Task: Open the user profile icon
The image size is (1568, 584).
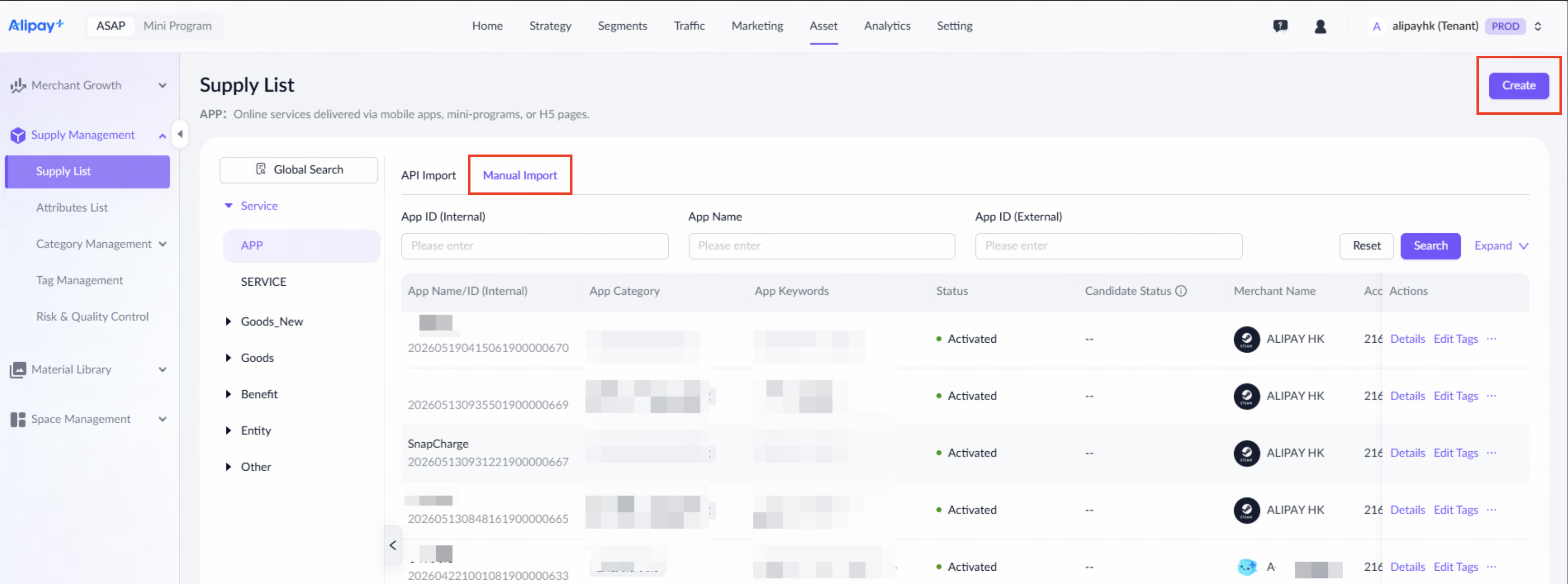Action: 1319,26
